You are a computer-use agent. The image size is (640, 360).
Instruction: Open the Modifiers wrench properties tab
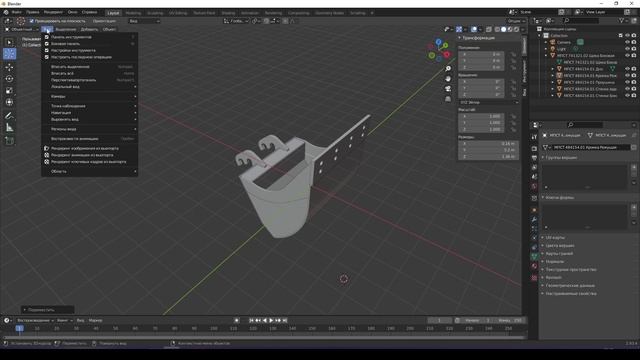[x=534, y=220]
